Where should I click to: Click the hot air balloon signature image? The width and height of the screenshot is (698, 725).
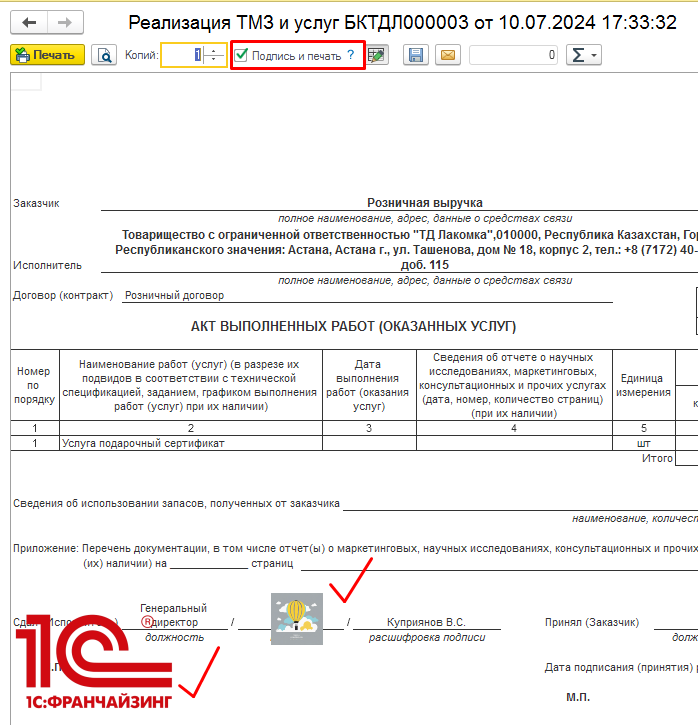(296, 616)
